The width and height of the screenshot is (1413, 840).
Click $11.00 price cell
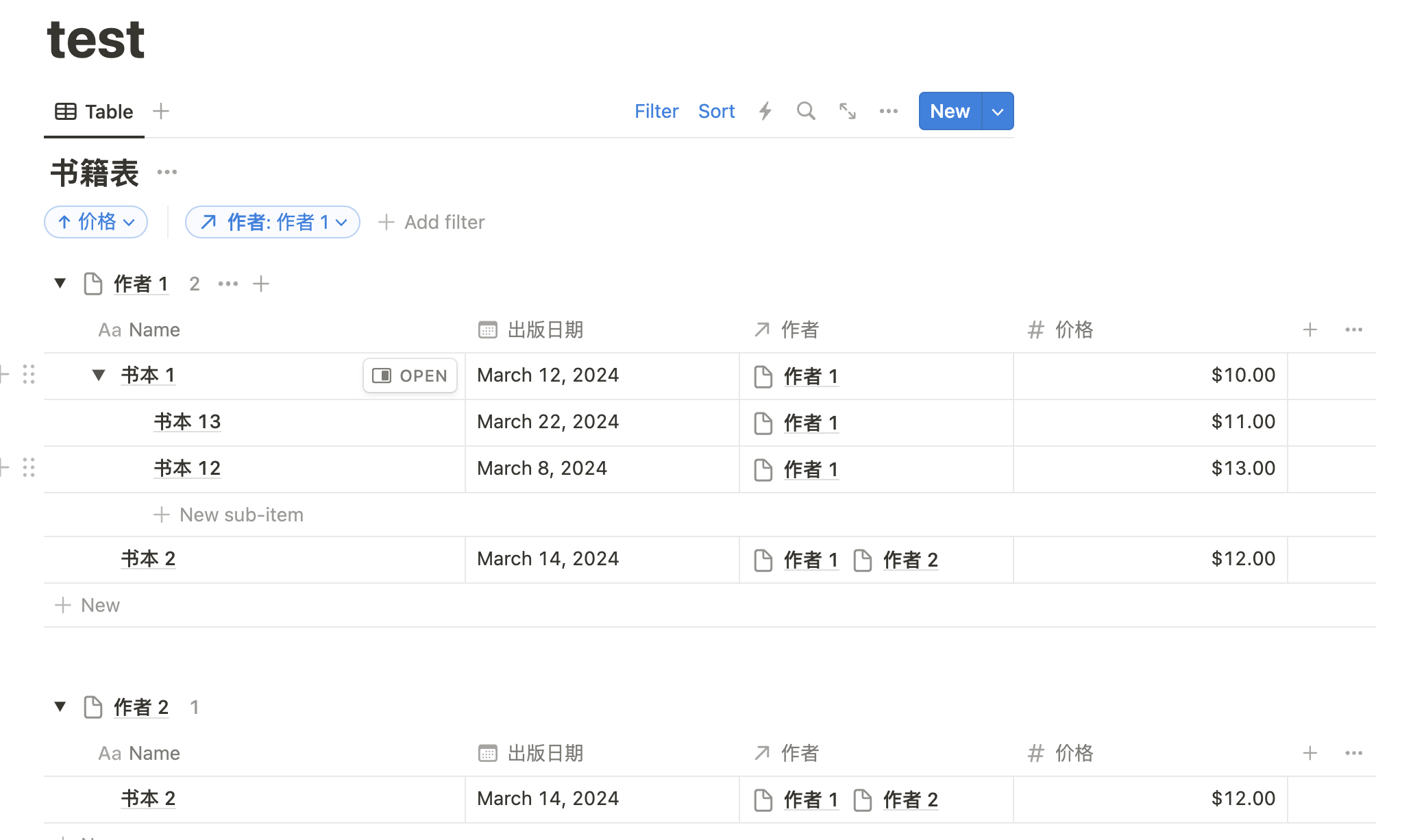1151,422
